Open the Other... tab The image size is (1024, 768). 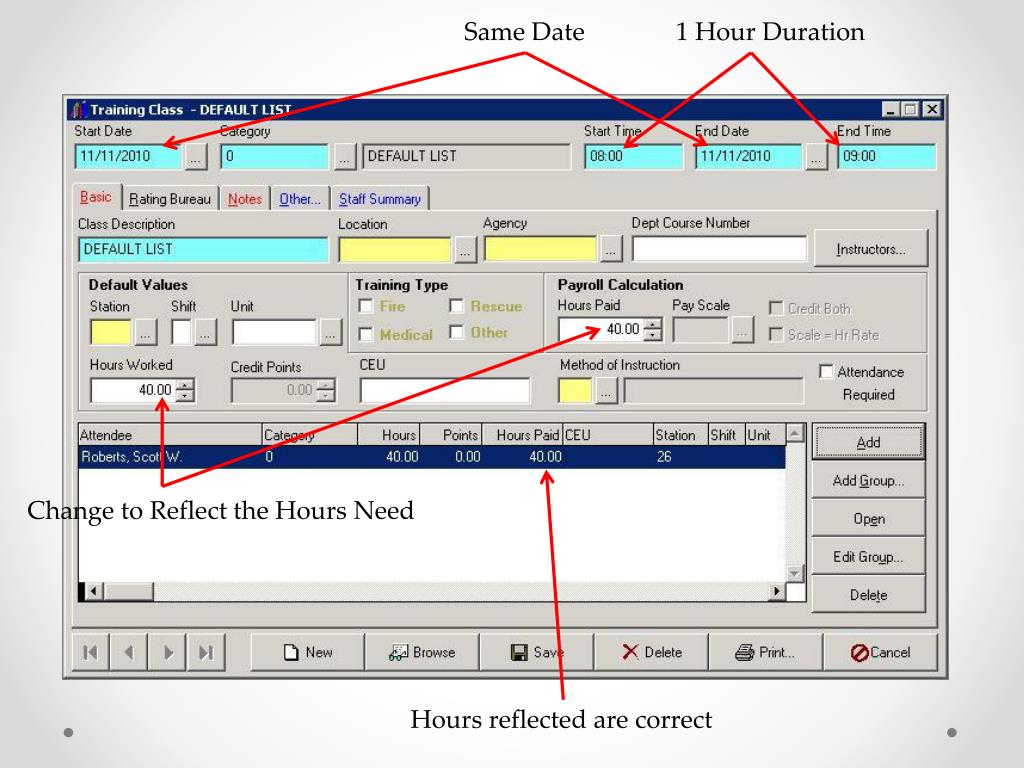click(300, 199)
